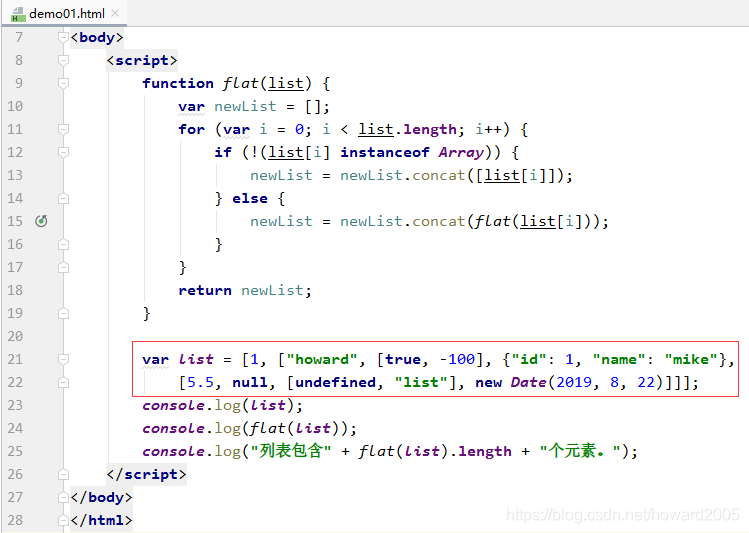This screenshot has height=533, width=749.
Task: Click fold end marker on line 16
Action: (63, 244)
